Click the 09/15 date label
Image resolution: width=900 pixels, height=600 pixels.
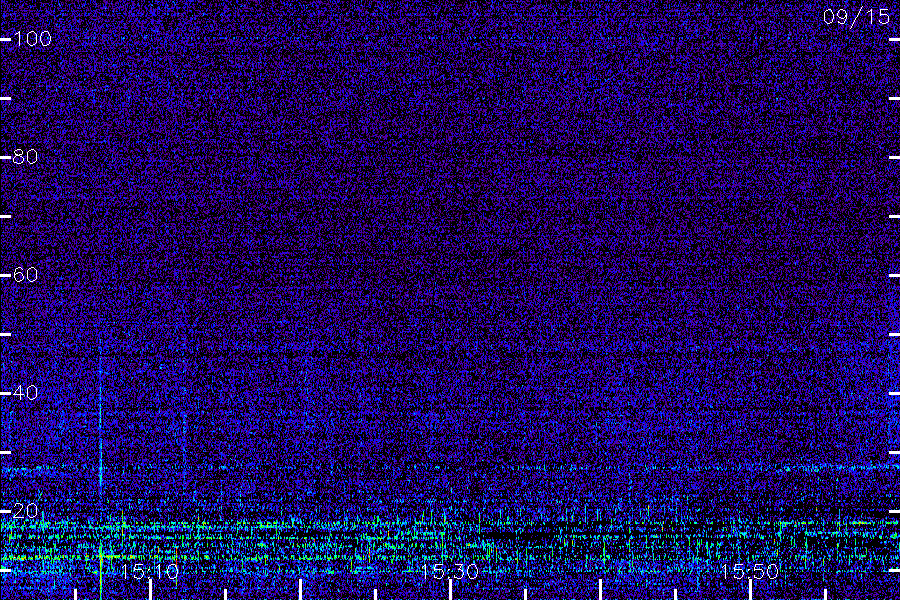[x=856, y=17]
